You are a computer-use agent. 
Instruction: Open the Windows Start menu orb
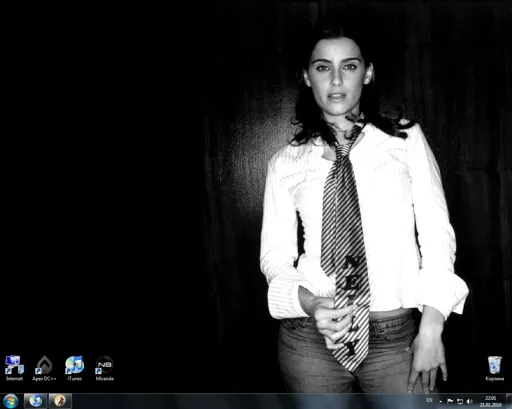point(11,401)
